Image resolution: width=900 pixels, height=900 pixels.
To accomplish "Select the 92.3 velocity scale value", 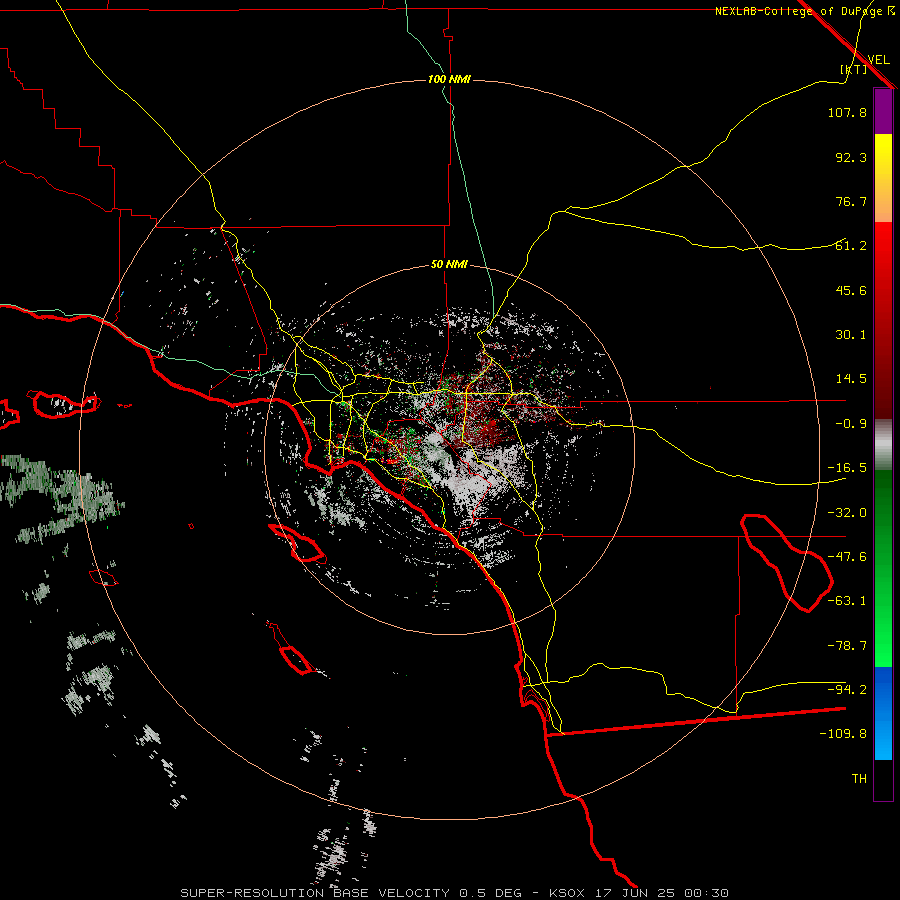I will click(x=851, y=157).
